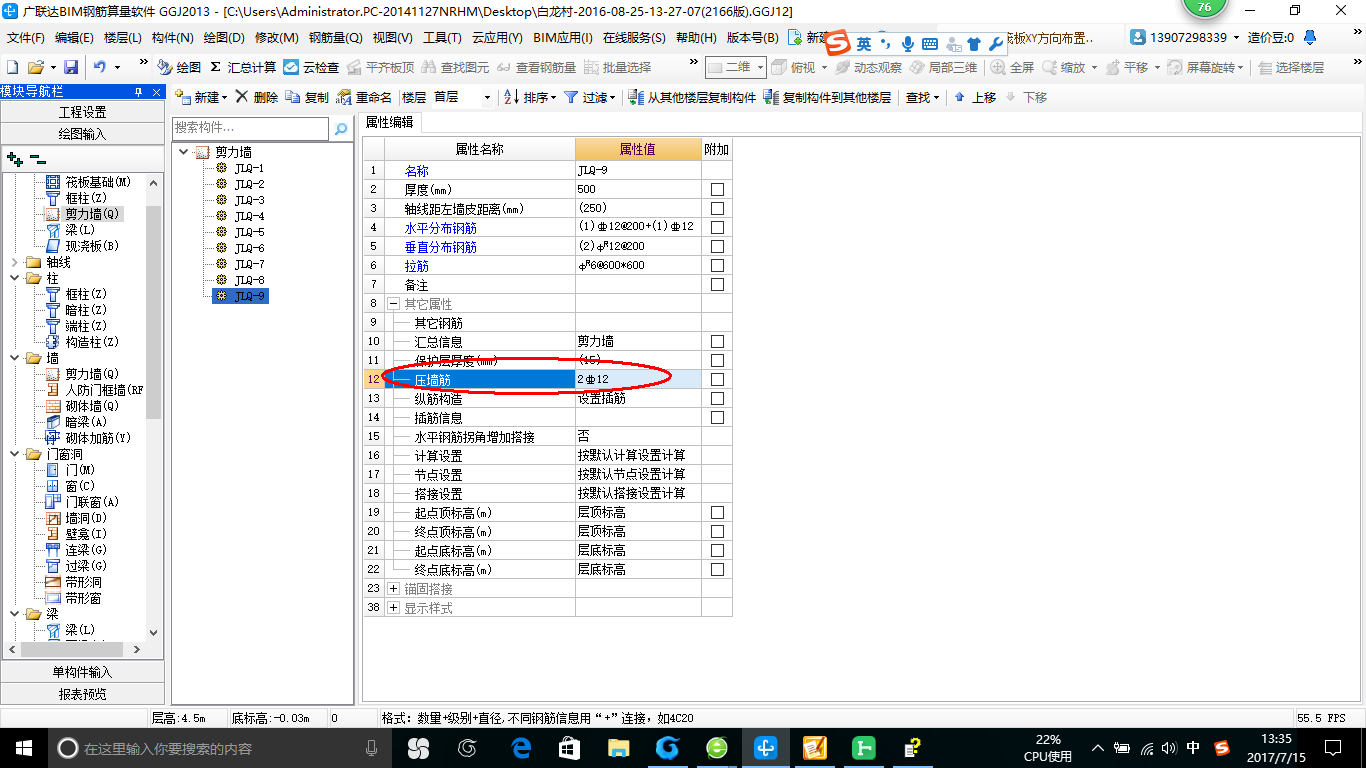Click 重命名 rename component
This screenshot has width=1366, height=768.
[365, 97]
